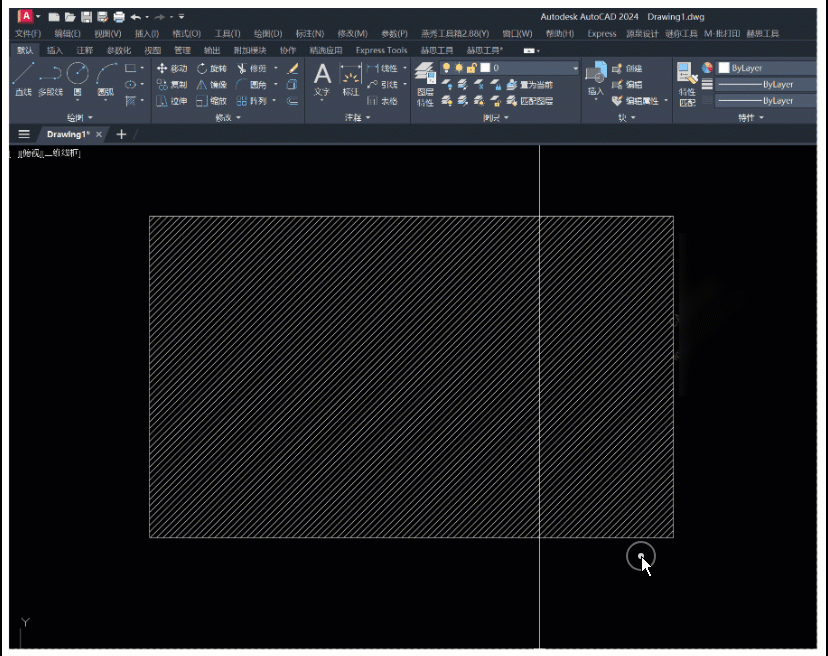The image size is (828, 656).
Task: Toggle the layer lightbulb on/off icon
Action: [x=447, y=68]
